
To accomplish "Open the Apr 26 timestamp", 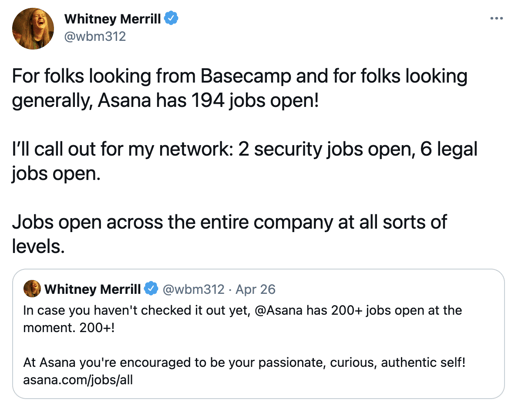I will (x=255, y=289).
